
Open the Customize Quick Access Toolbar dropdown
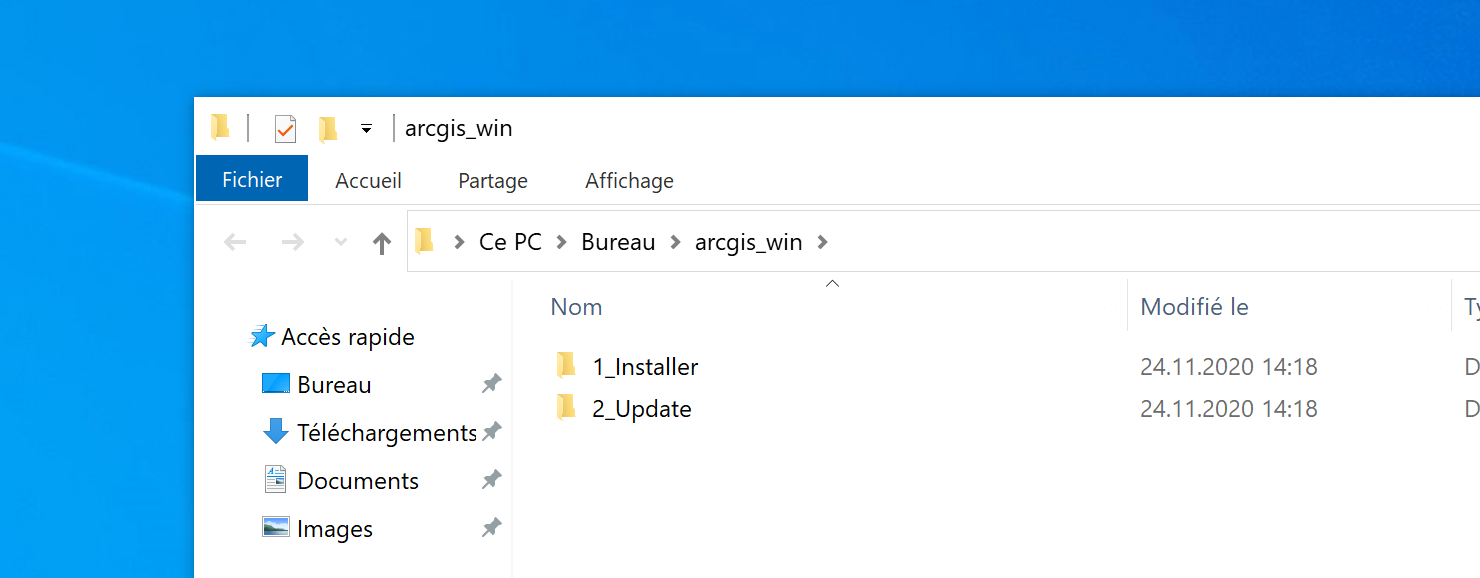[x=366, y=129]
